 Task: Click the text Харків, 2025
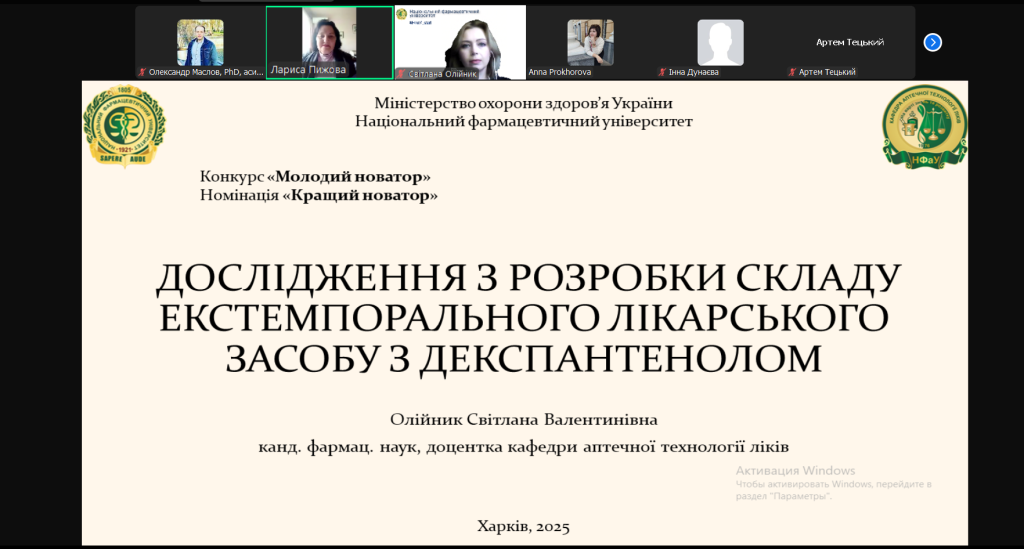[x=524, y=527]
